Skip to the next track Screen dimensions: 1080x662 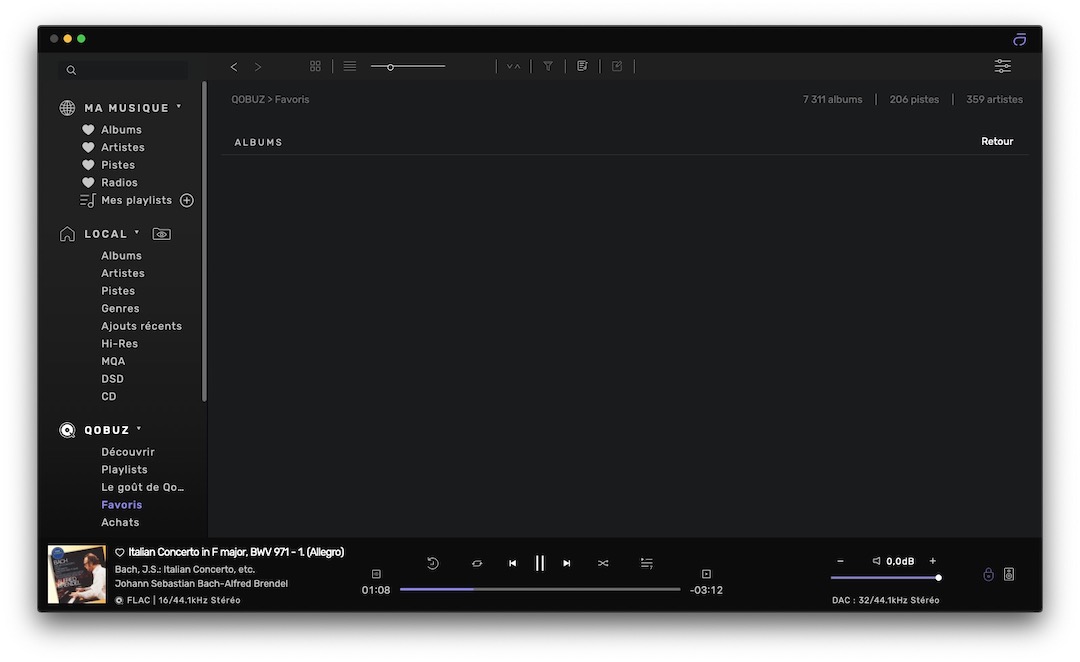coord(567,563)
